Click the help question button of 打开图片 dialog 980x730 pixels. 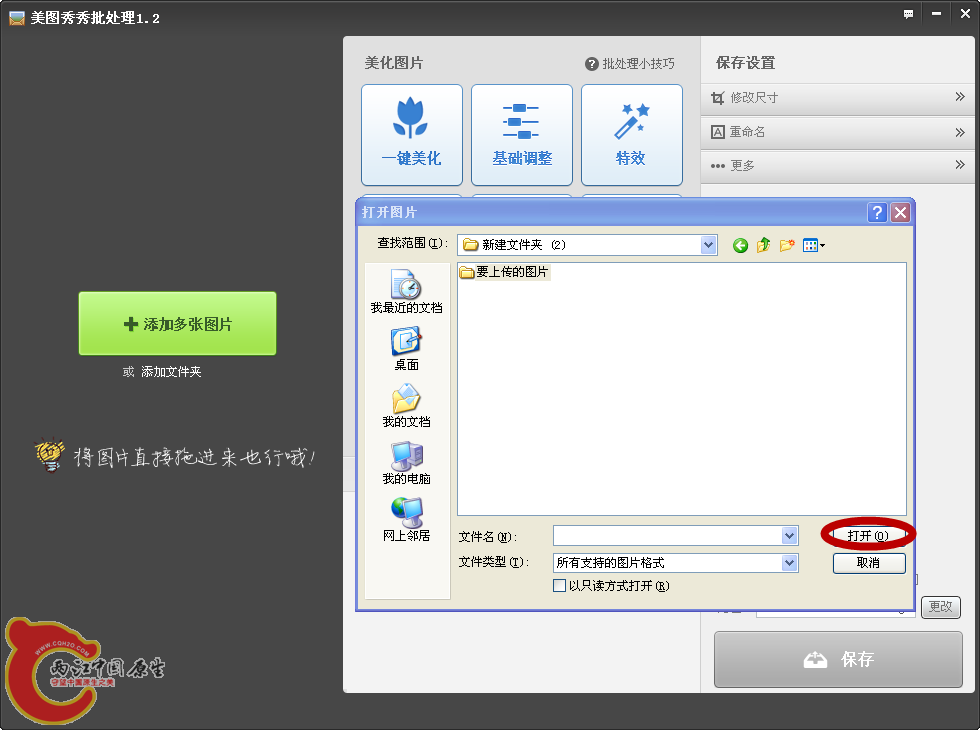(878, 212)
